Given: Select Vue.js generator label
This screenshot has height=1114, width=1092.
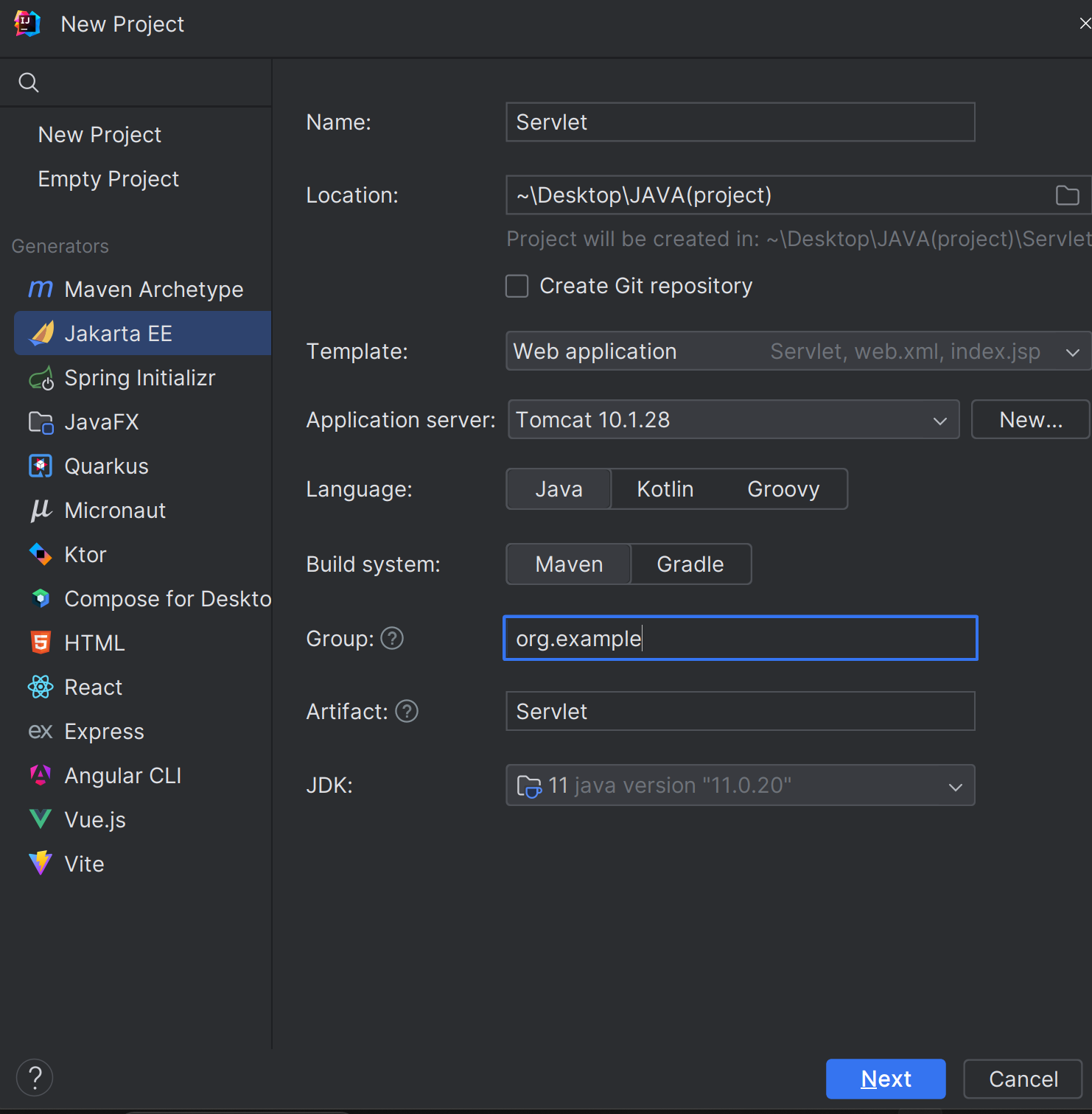Looking at the screenshot, I should coord(95,820).
